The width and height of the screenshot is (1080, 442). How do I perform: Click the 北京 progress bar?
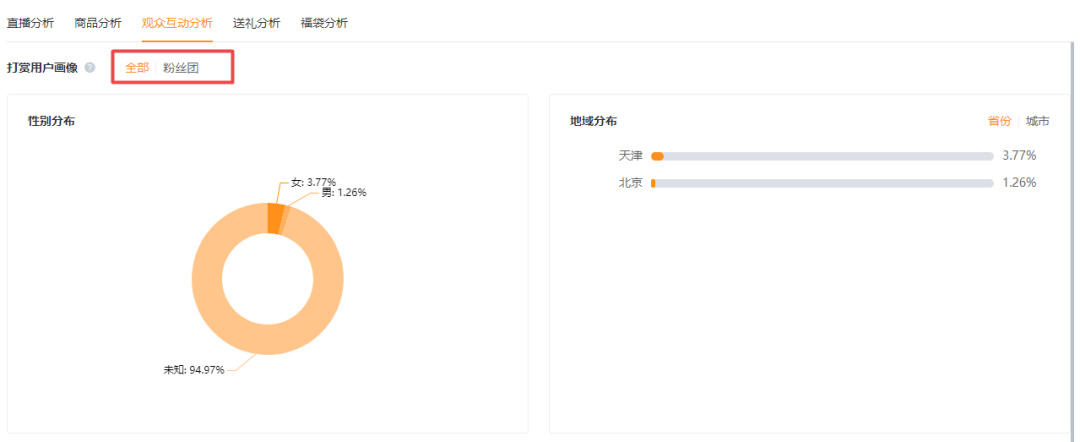tap(822, 183)
